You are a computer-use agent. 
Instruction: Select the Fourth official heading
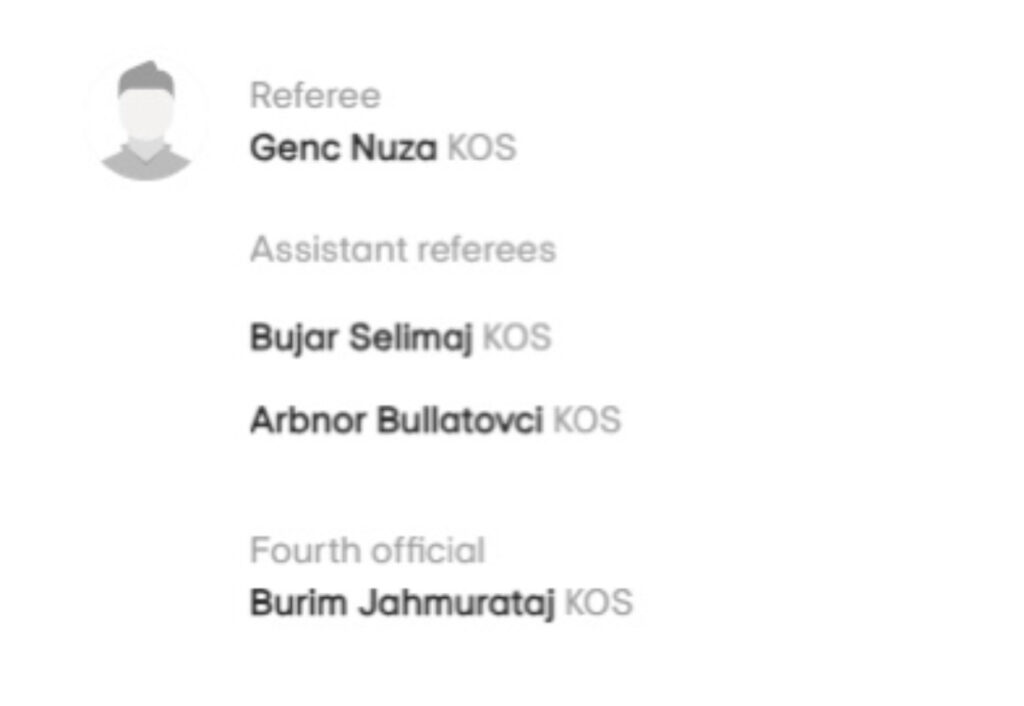(368, 551)
